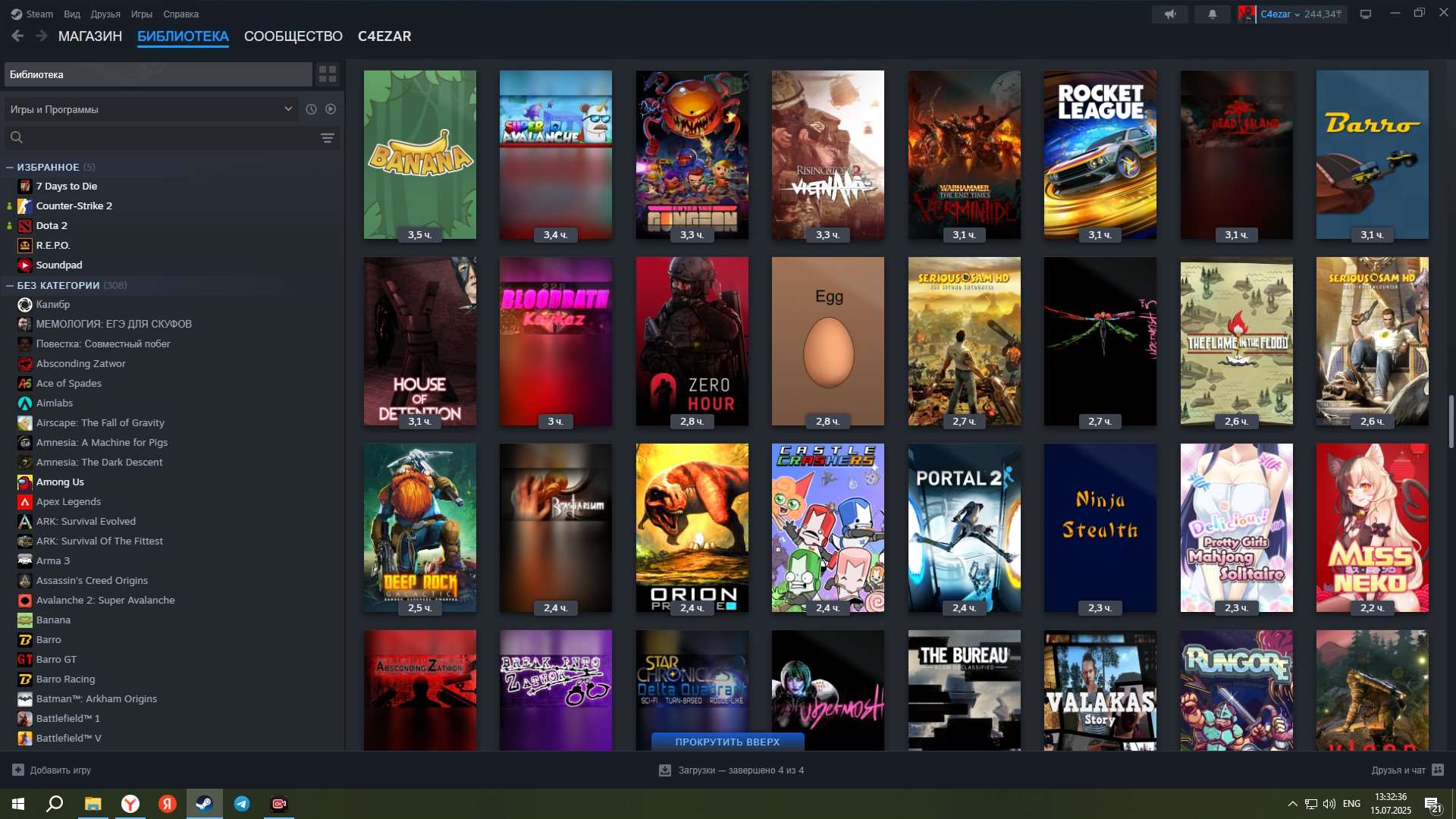The height and width of the screenshot is (819, 1456).
Task: Open Zero Hour game cover
Action: tap(692, 341)
